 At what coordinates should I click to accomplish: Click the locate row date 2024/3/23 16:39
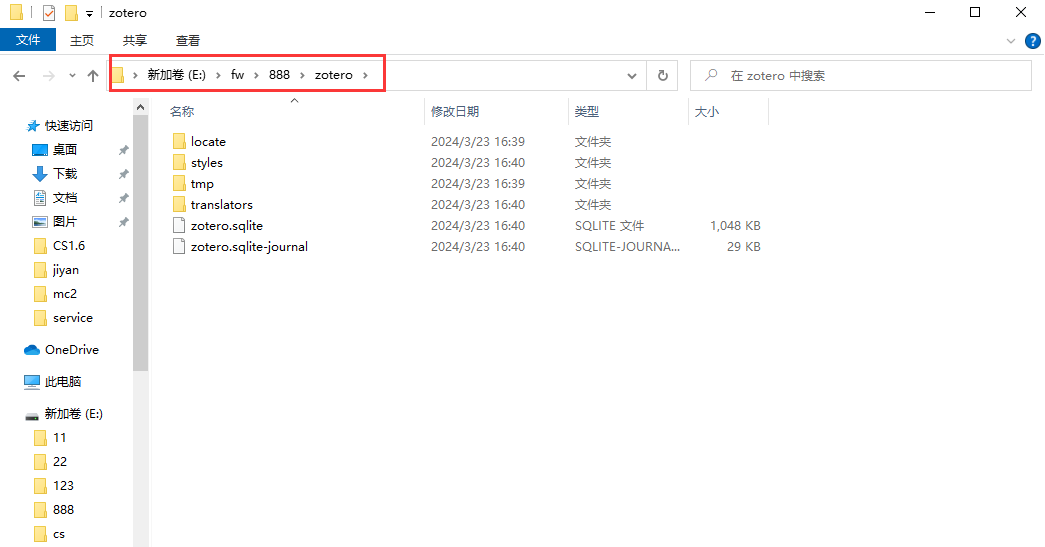[478, 142]
